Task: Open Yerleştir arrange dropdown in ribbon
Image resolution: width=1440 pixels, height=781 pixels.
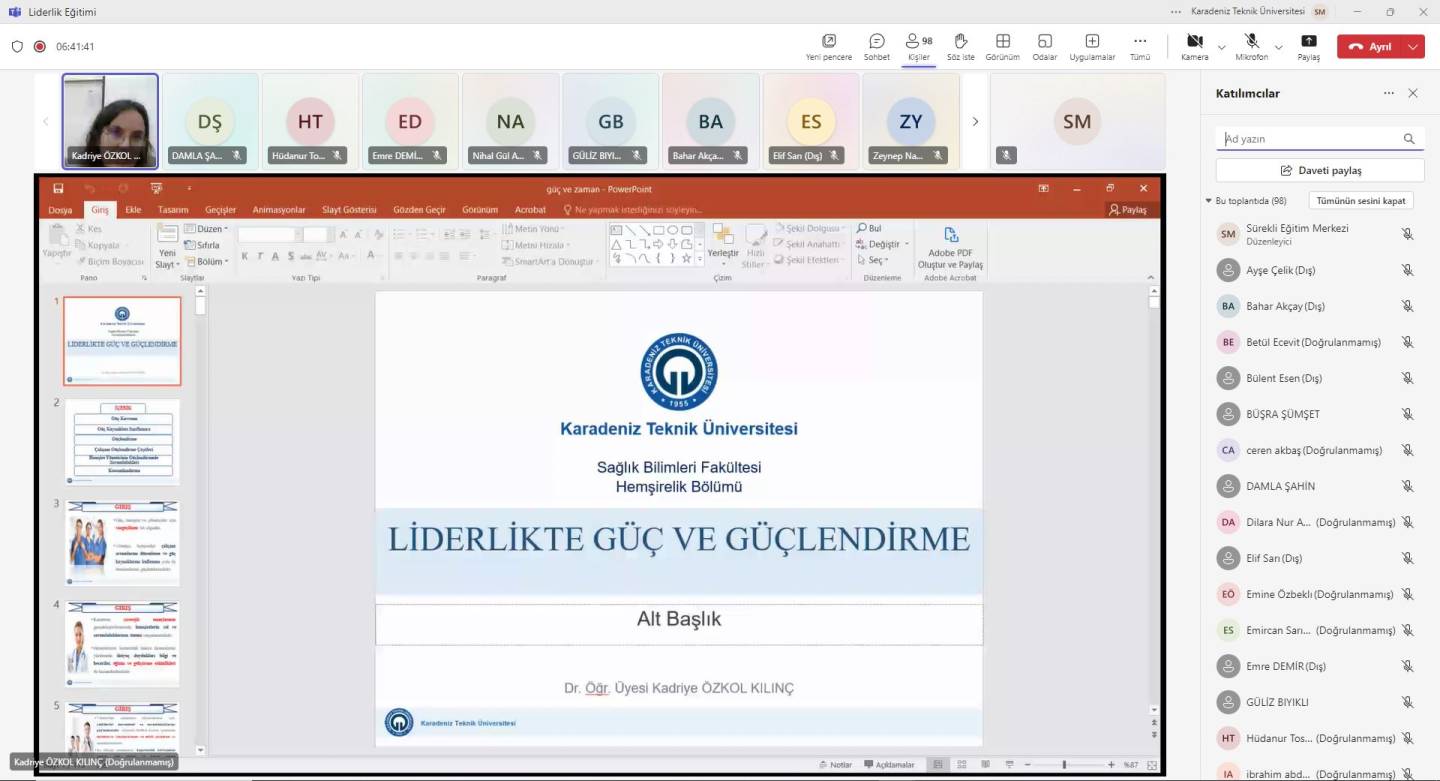Action: coord(723,243)
